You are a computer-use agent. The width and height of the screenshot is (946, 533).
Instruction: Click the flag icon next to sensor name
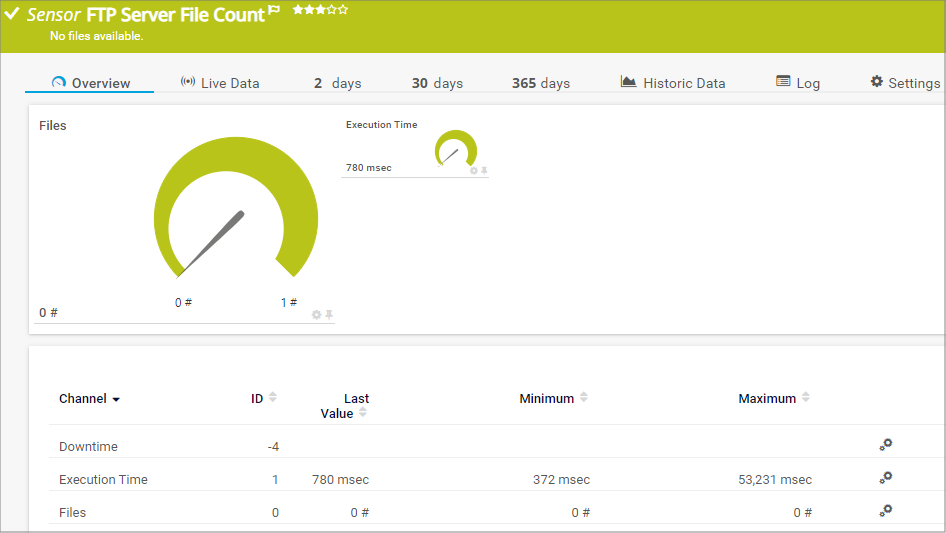click(274, 13)
